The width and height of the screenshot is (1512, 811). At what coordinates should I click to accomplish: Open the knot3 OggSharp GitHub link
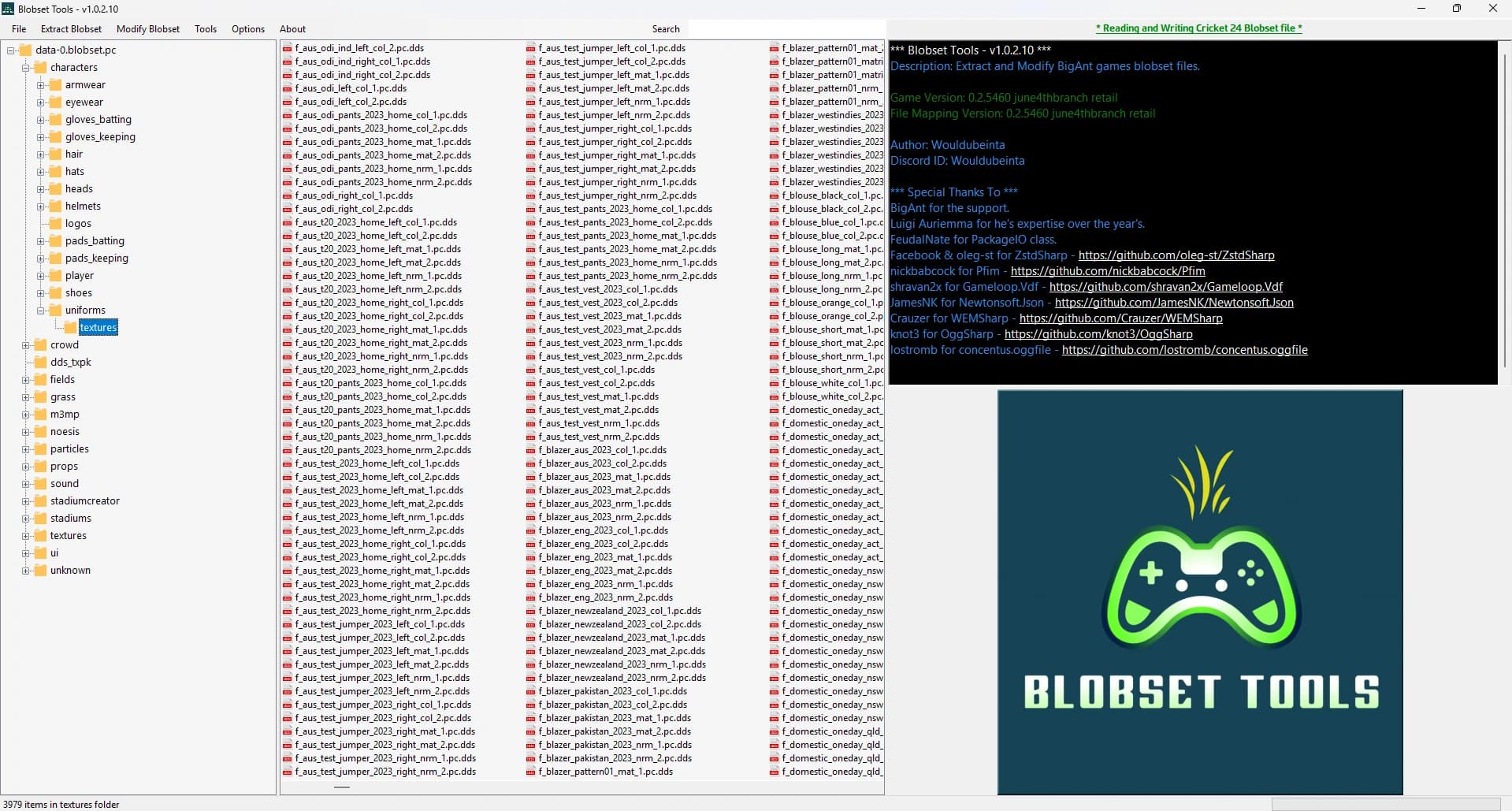pyautogui.click(x=1098, y=334)
